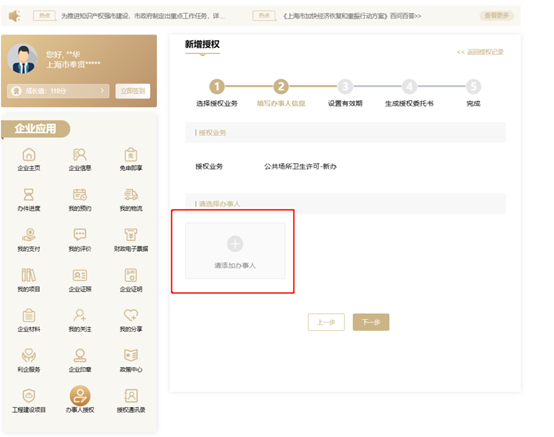554x437 pixels.
Task: Go to step 1 选择授权业务
Action: pos(217,87)
